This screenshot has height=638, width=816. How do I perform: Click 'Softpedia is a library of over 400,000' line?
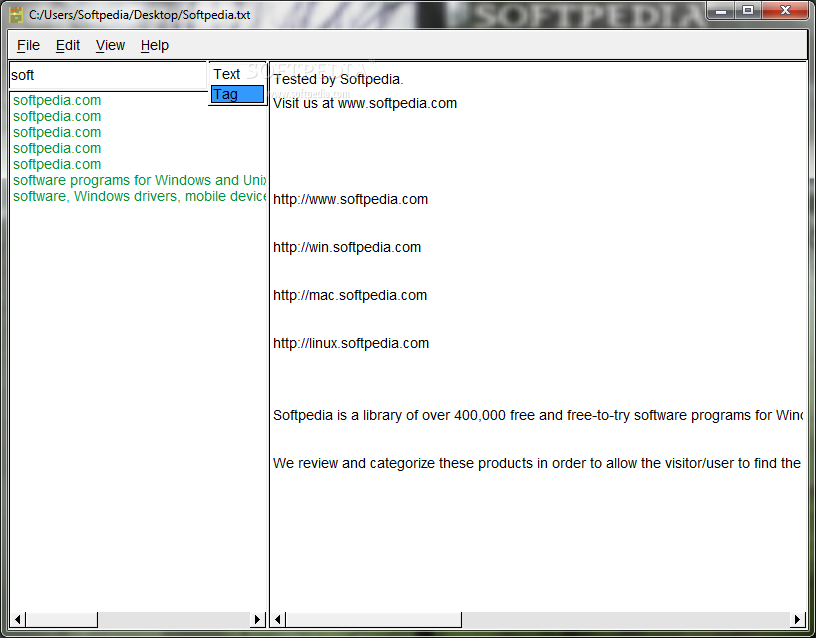coord(538,415)
